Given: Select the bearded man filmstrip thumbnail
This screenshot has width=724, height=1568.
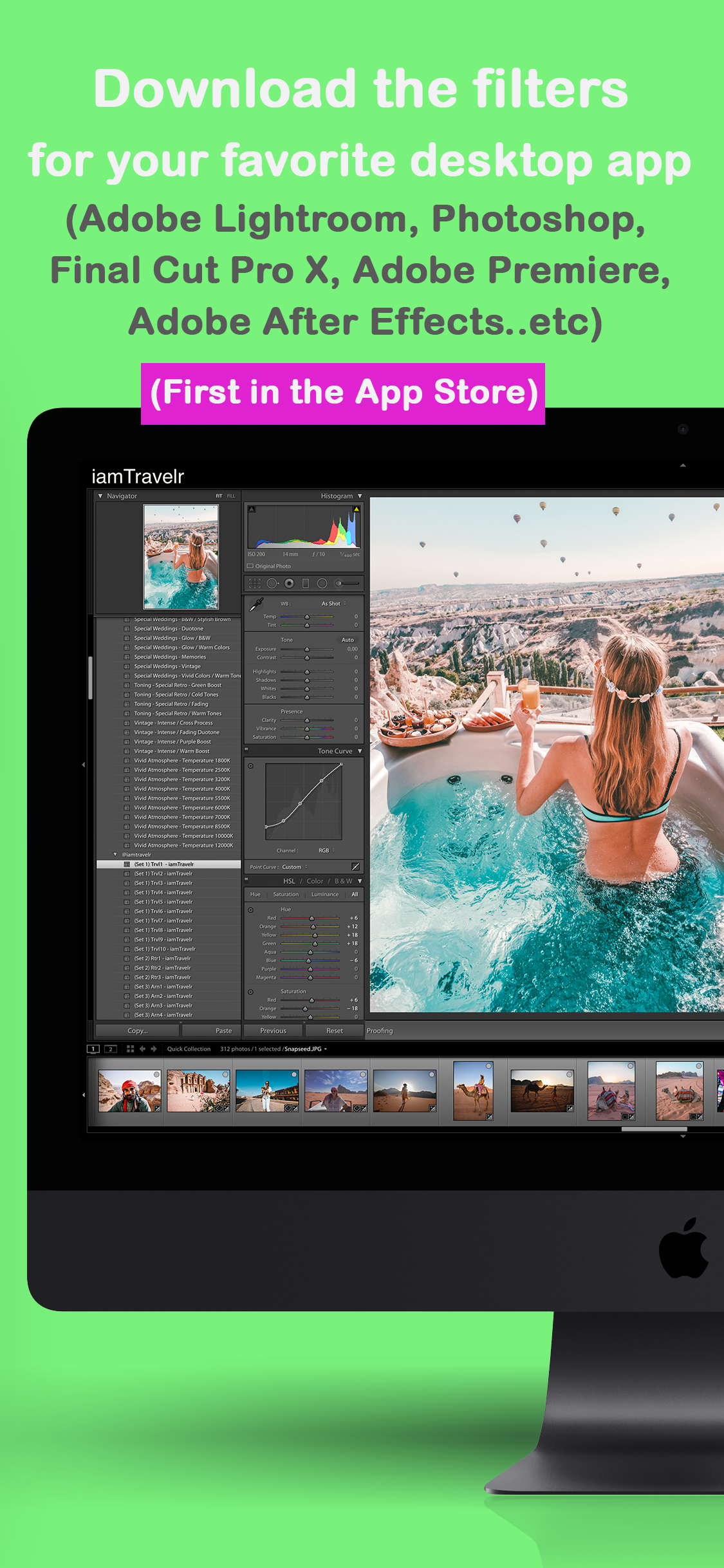Looking at the screenshot, I should pos(129,1091).
